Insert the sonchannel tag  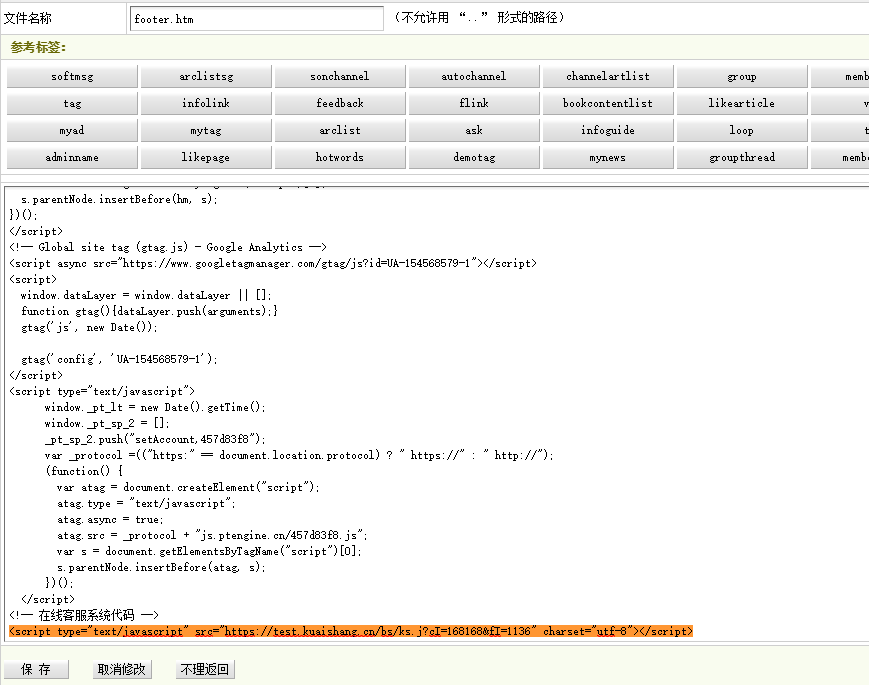click(340, 76)
